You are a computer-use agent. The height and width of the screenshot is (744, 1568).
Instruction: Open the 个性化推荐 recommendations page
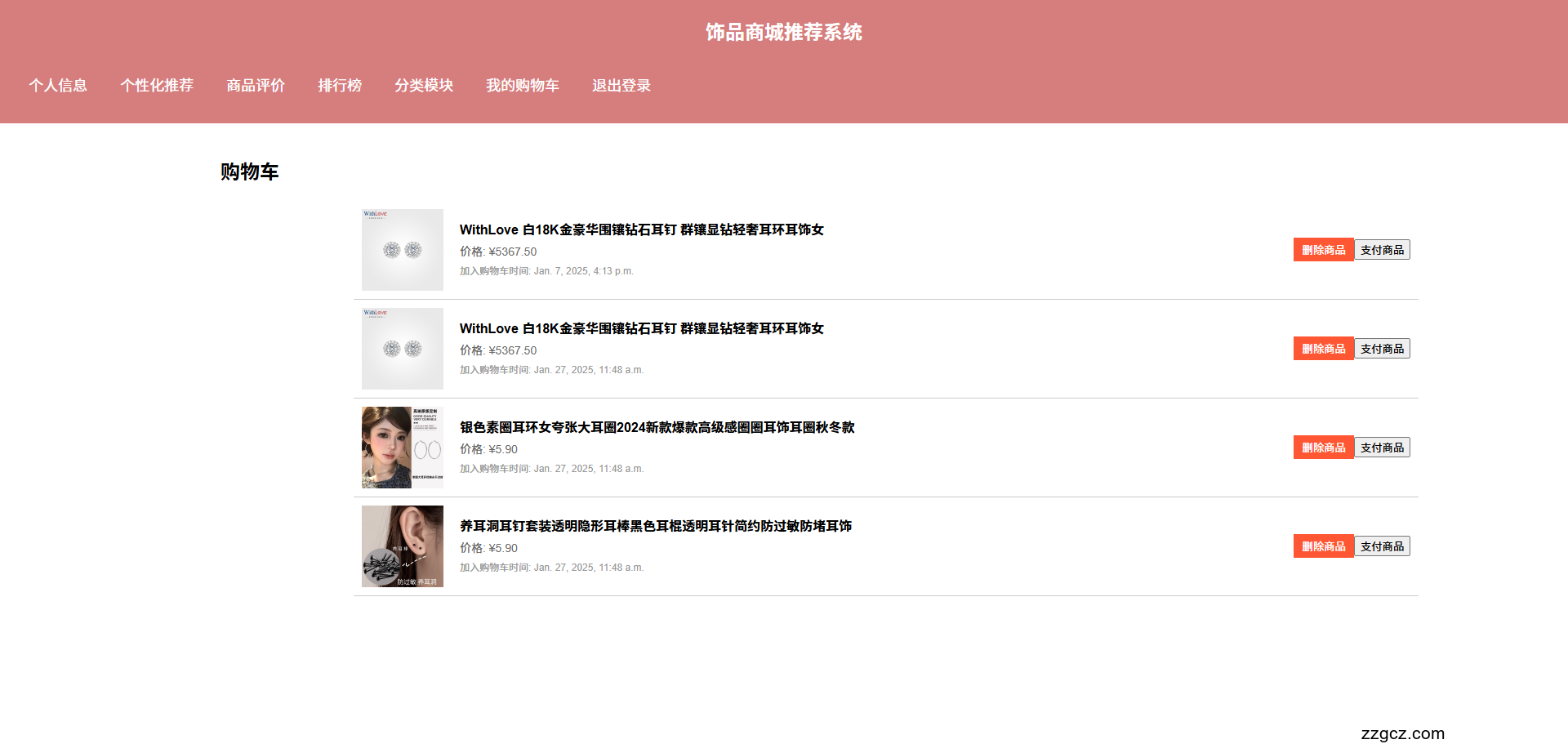tap(157, 85)
